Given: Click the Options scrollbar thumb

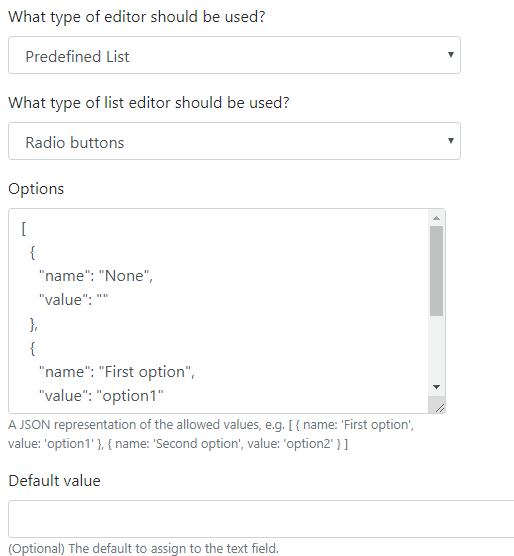Looking at the screenshot, I should (436, 271).
